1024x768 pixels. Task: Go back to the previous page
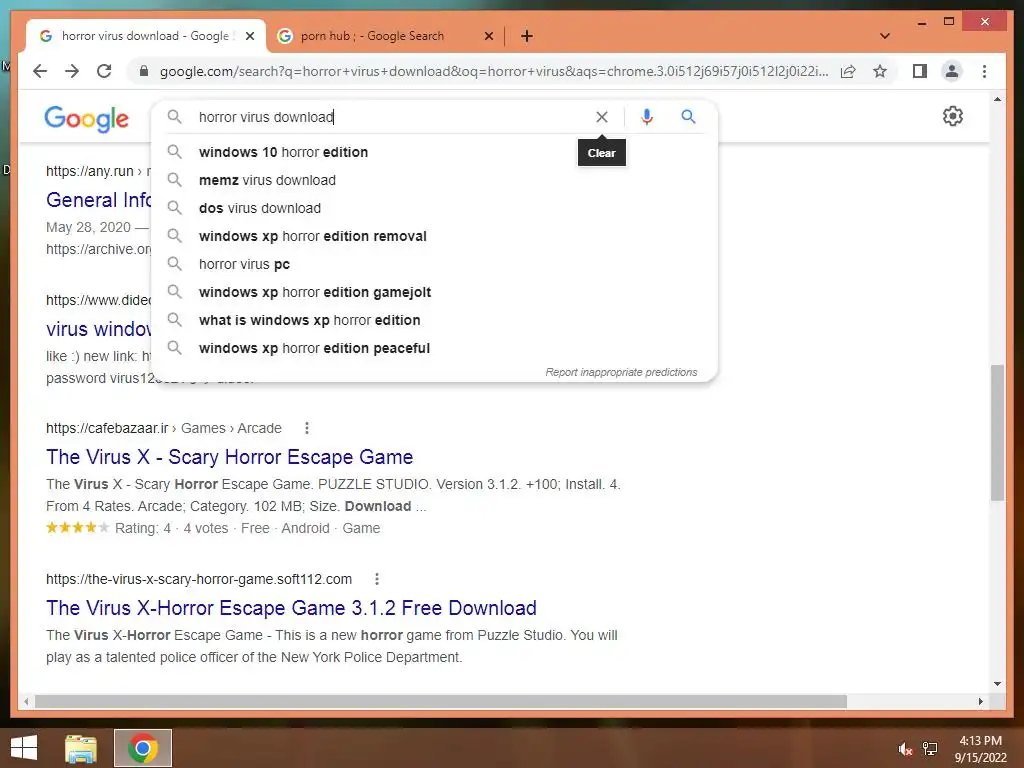click(40, 71)
